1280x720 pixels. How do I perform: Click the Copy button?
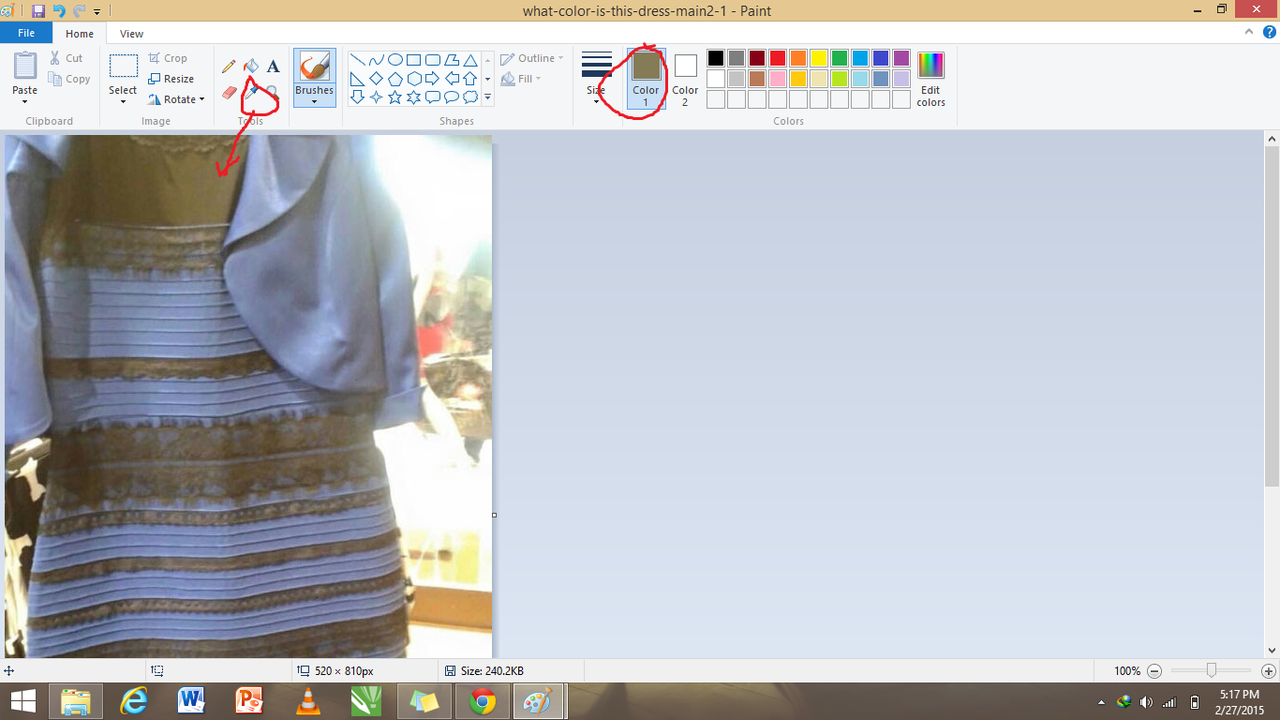pyautogui.click(x=69, y=79)
